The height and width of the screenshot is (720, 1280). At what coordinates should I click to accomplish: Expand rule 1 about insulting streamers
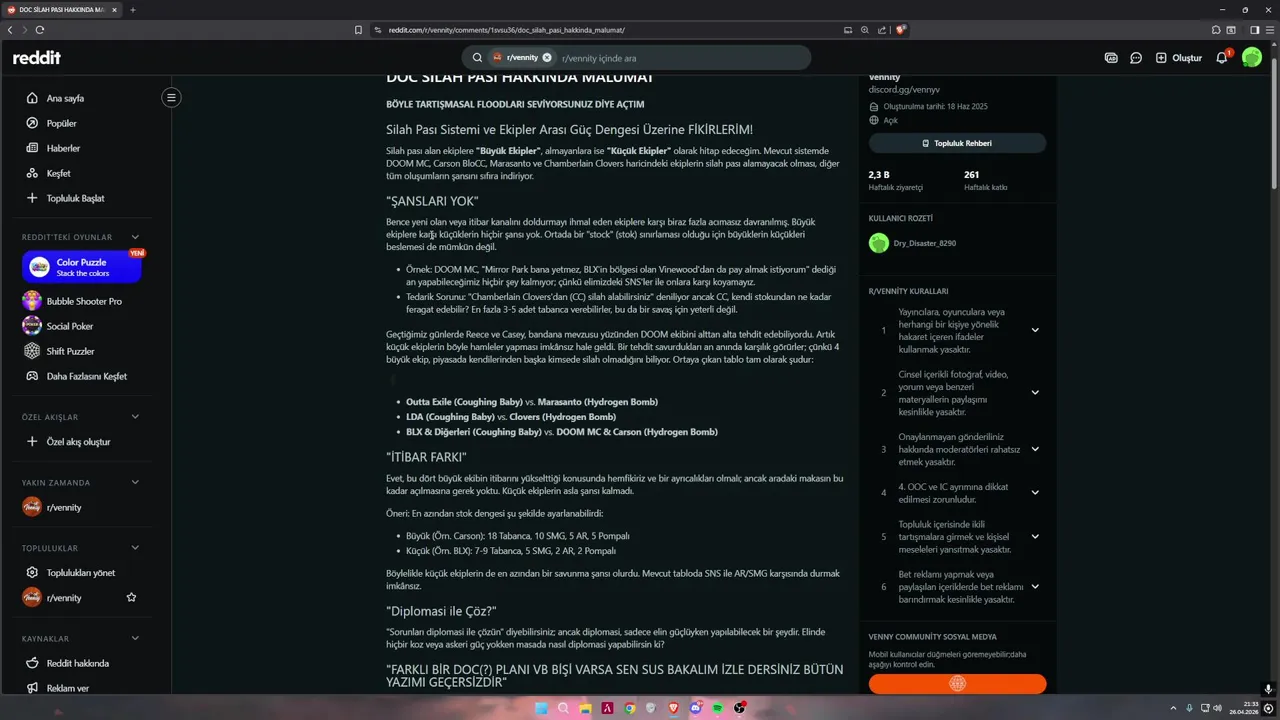coord(1035,330)
